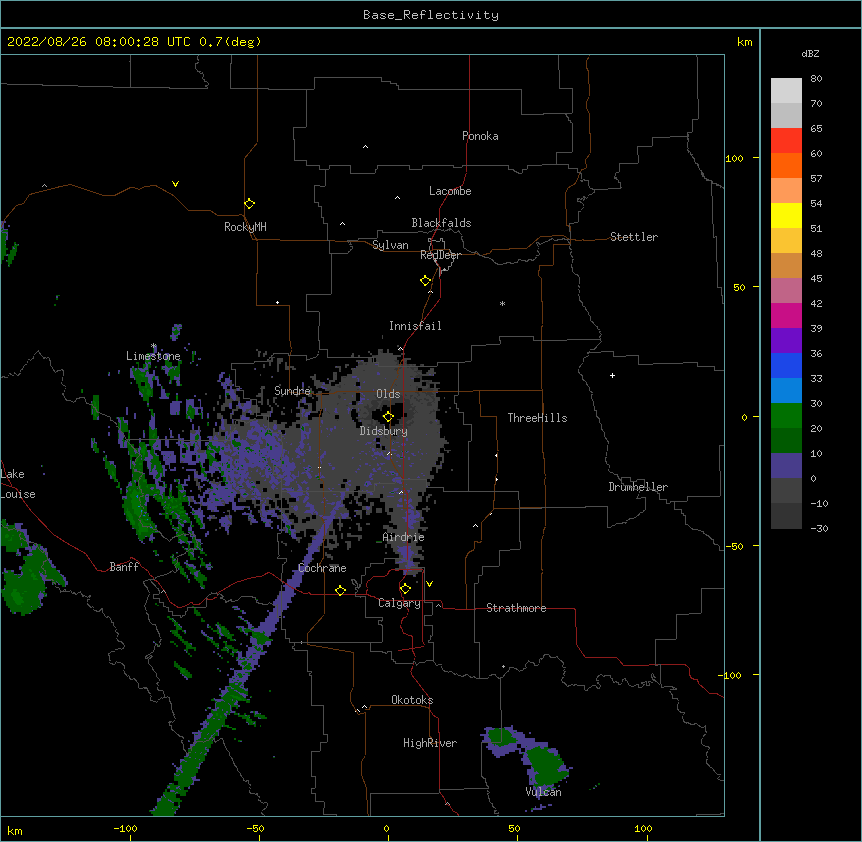Image resolution: width=862 pixels, height=842 pixels.
Task: Click the Sundre label
Action: [292, 391]
